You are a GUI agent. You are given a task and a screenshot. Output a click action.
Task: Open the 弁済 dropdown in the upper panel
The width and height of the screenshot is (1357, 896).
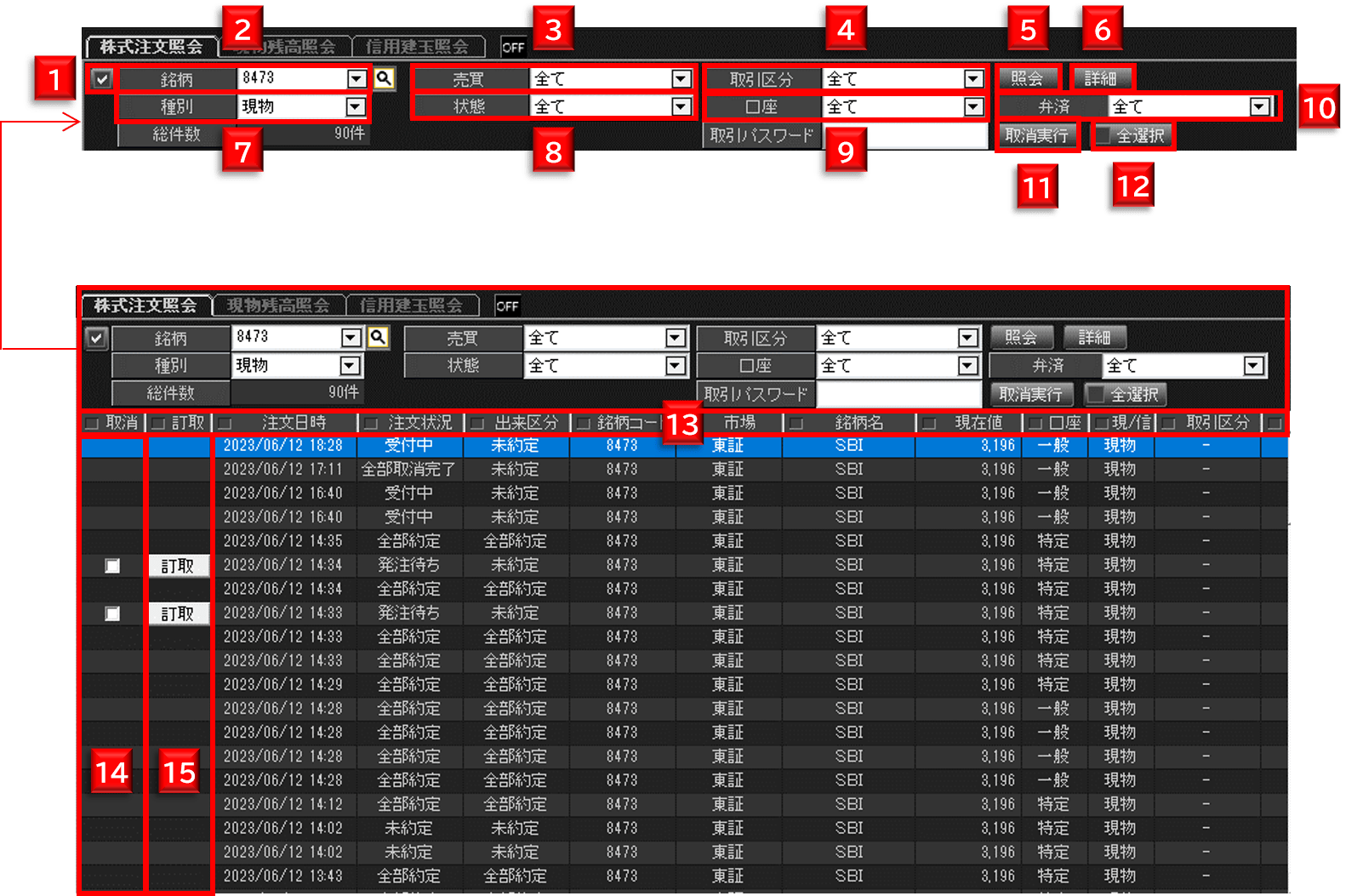[1259, 106]
